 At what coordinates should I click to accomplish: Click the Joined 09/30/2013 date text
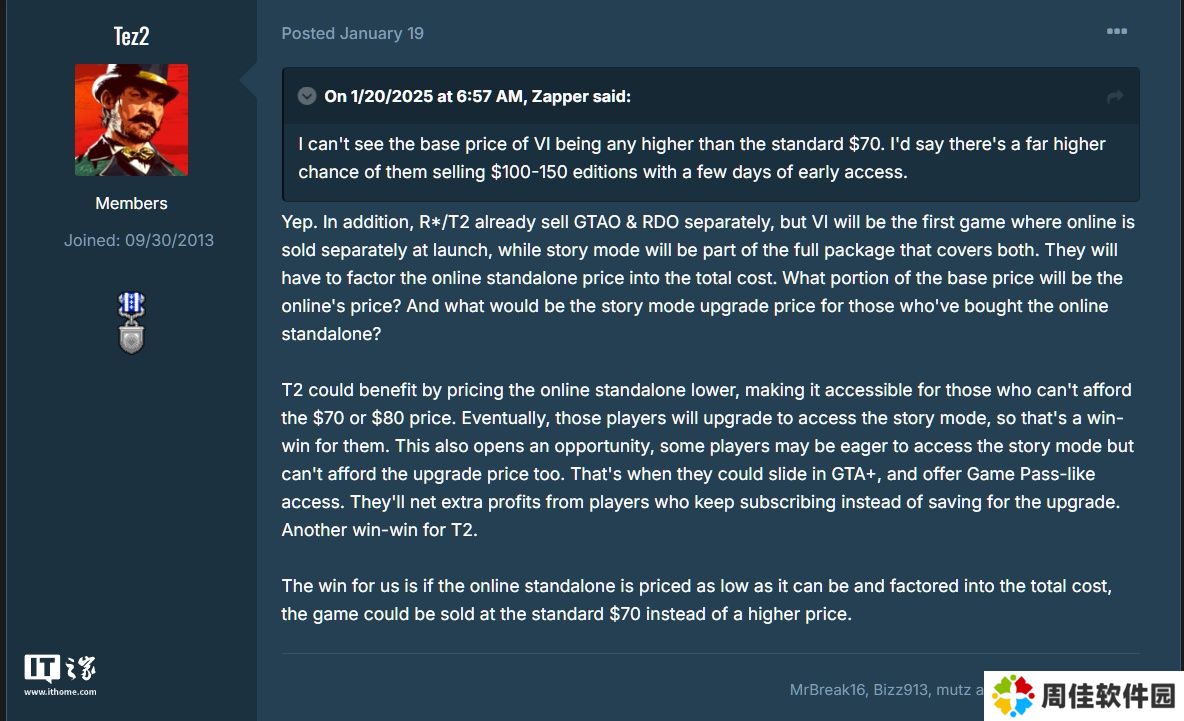pyautogui.click(x=139, y=240)
